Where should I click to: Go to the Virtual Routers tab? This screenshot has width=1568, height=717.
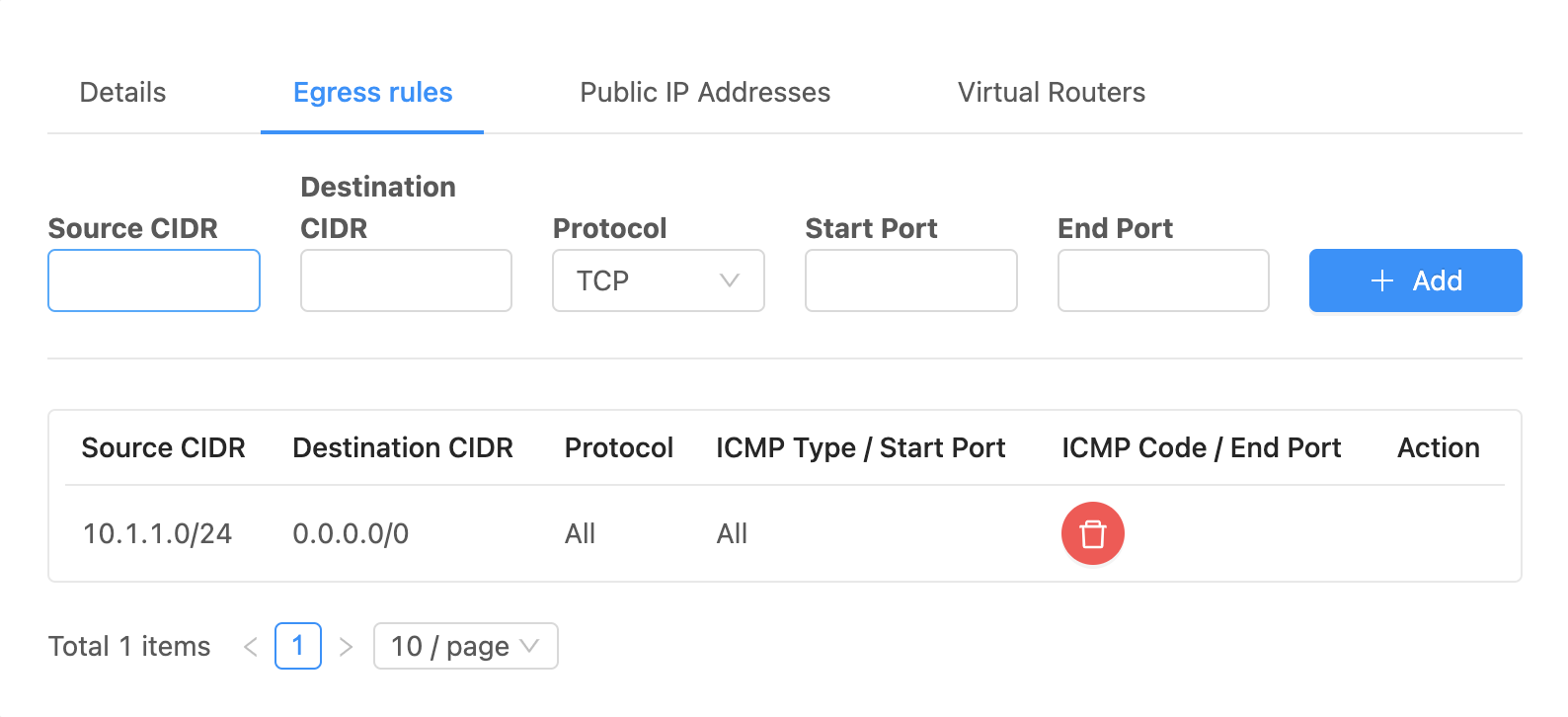1052,92
